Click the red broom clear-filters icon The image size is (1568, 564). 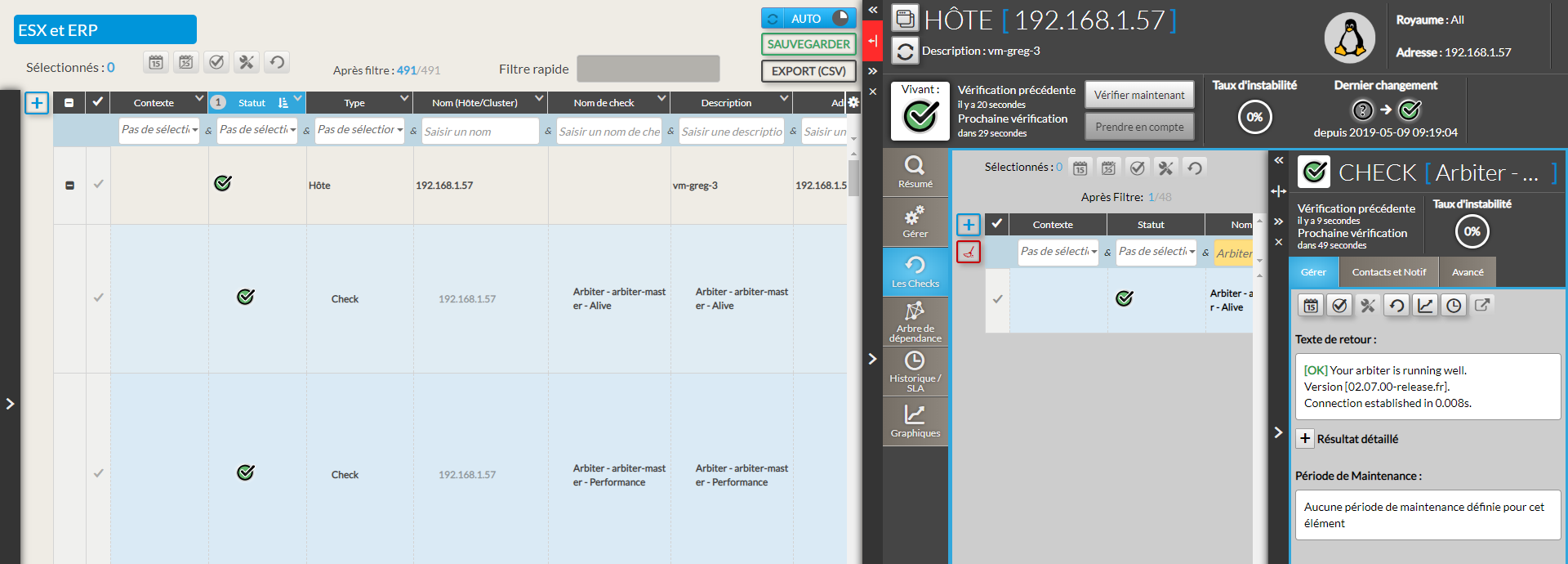pyautogui.click(x=969, y=252)
